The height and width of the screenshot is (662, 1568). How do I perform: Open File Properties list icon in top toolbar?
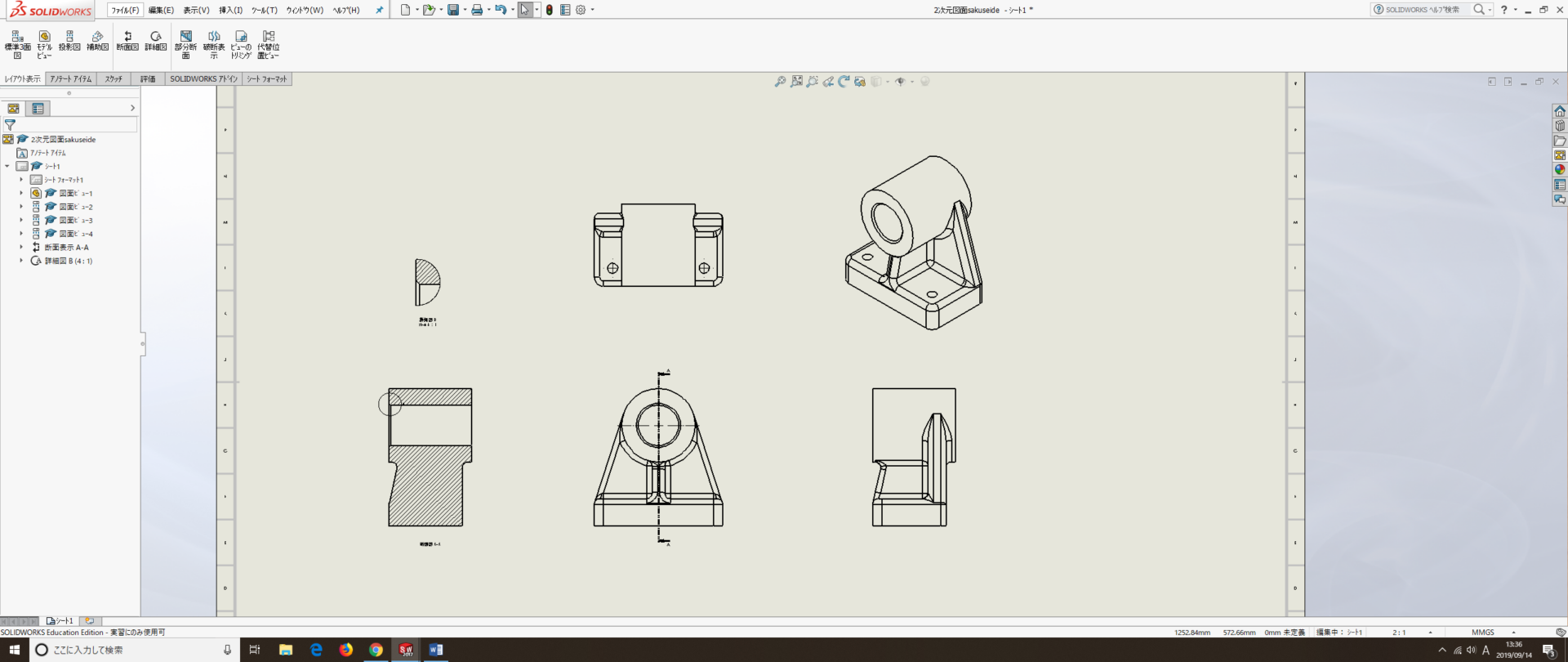click(x=565, y=10)
